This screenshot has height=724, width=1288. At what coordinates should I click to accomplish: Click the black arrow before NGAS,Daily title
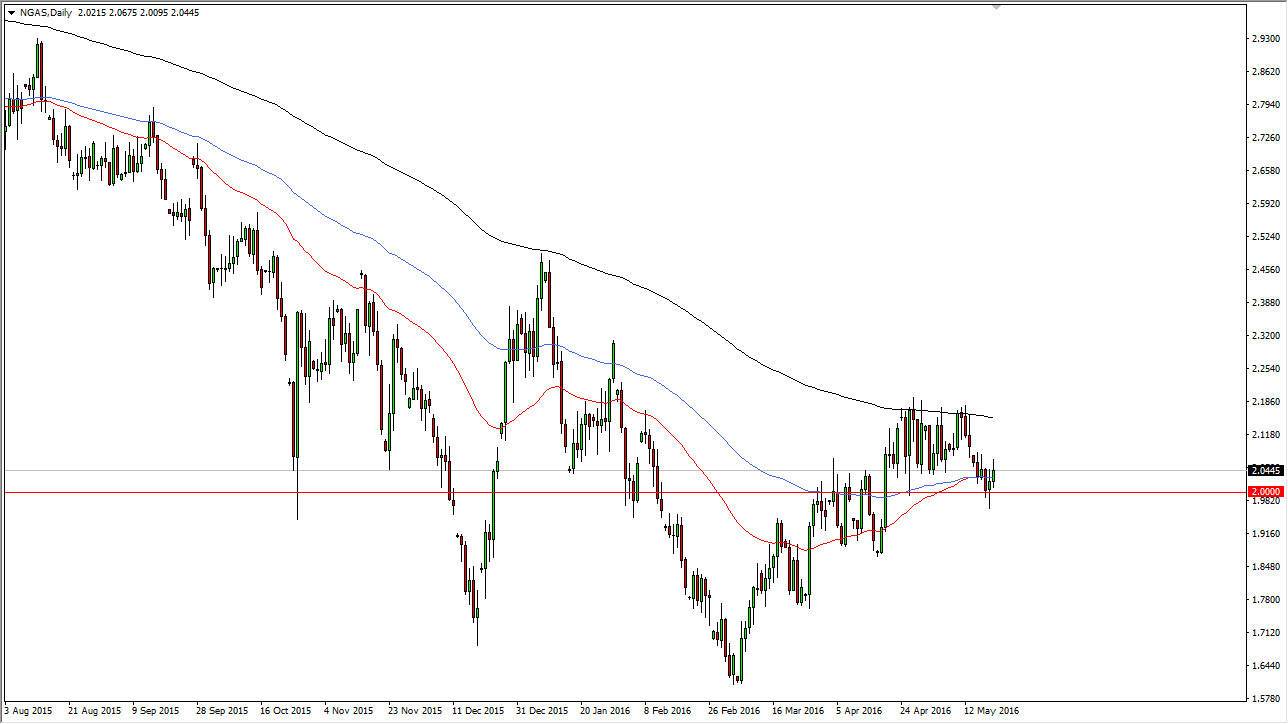[x=11, y=13]
